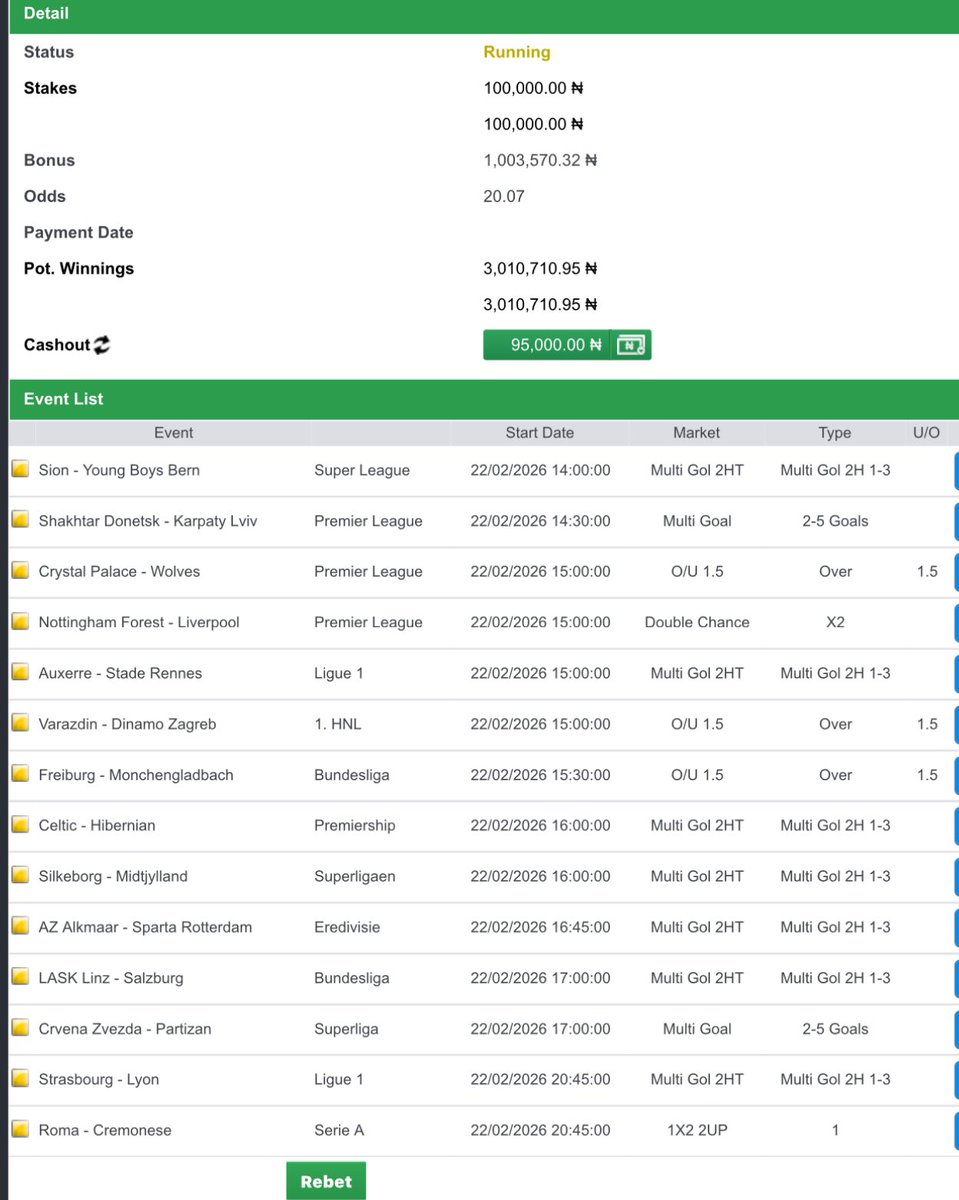Click the Premiership league for Celtic - Hibernian
Screen dimensions: 959x1200
point(355,825)
